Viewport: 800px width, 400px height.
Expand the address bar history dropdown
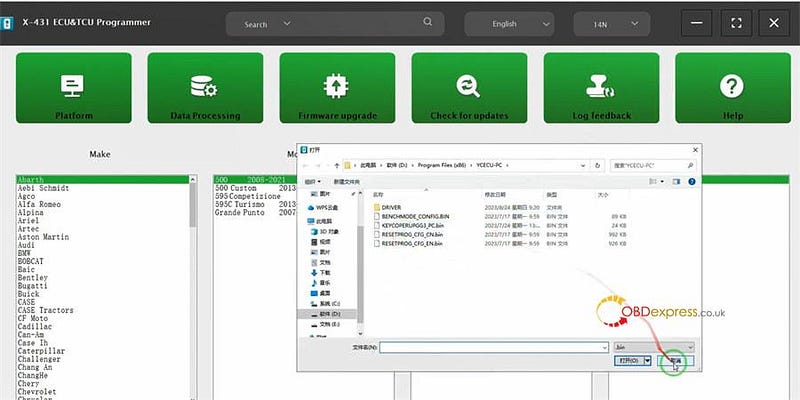click(583, 165)
